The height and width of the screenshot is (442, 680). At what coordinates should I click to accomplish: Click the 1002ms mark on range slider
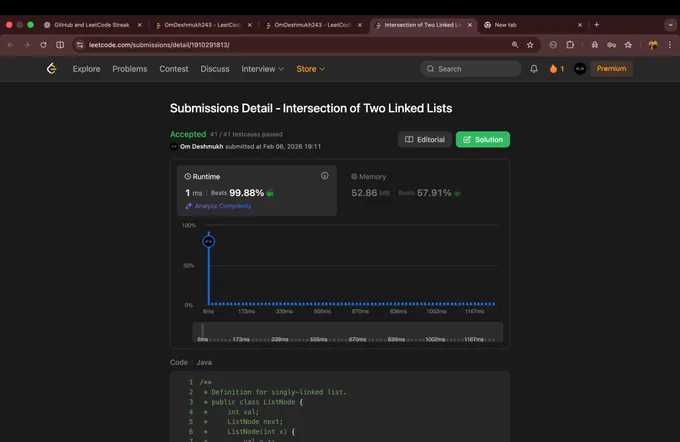[x=435, y=339]
